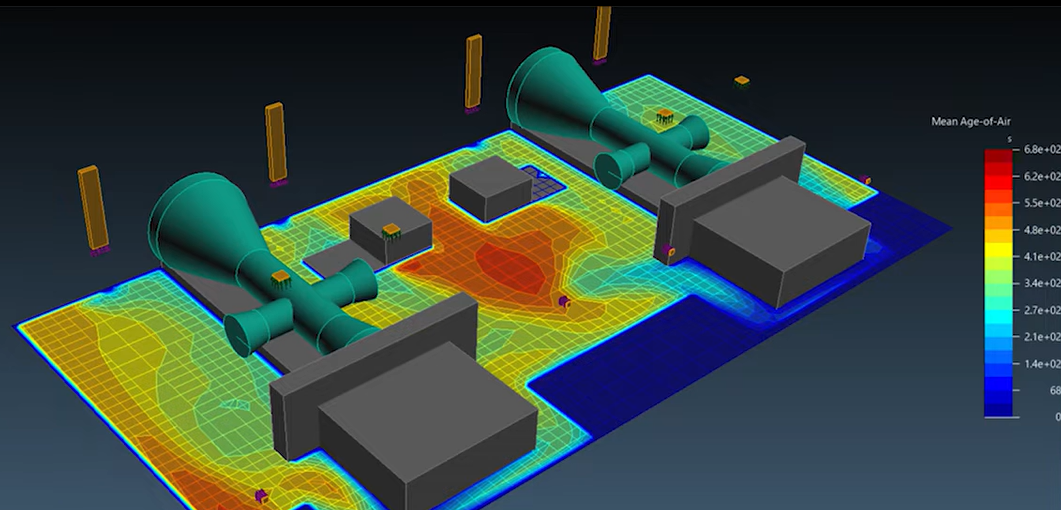Click the orange marker at the floor's right edge
The width and height of the screenshot is (1061, 510).
pos(867,181)
